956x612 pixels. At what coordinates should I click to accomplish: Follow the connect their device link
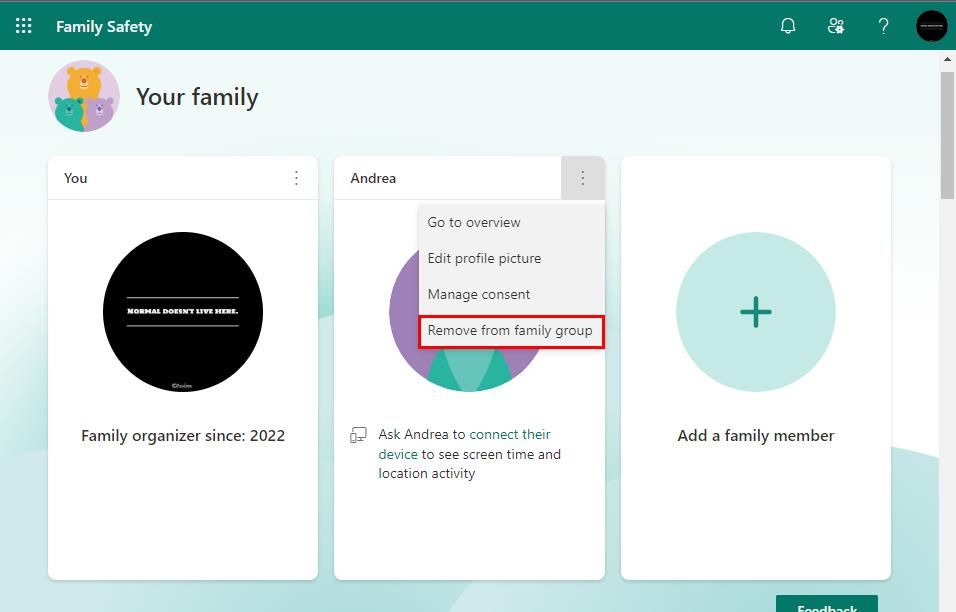465,444
